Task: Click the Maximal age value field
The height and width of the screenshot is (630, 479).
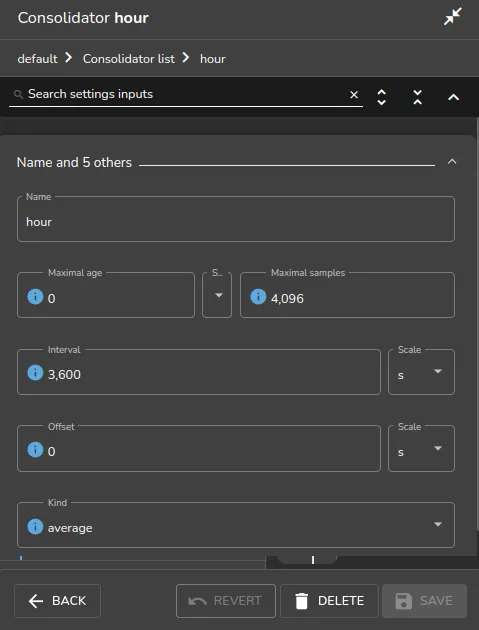Action: click(x=106, y=295)
